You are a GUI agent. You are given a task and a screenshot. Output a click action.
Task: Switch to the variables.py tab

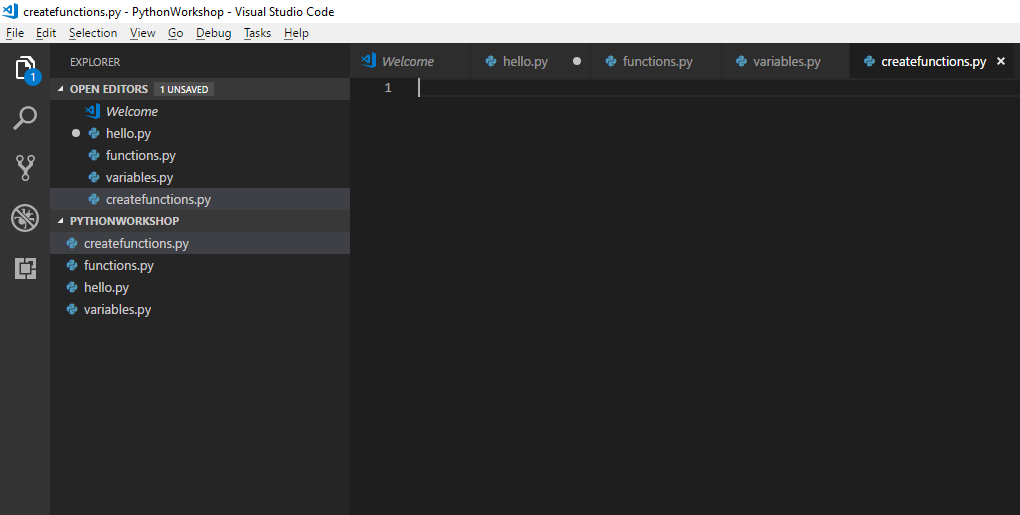[x=785, y=61]
